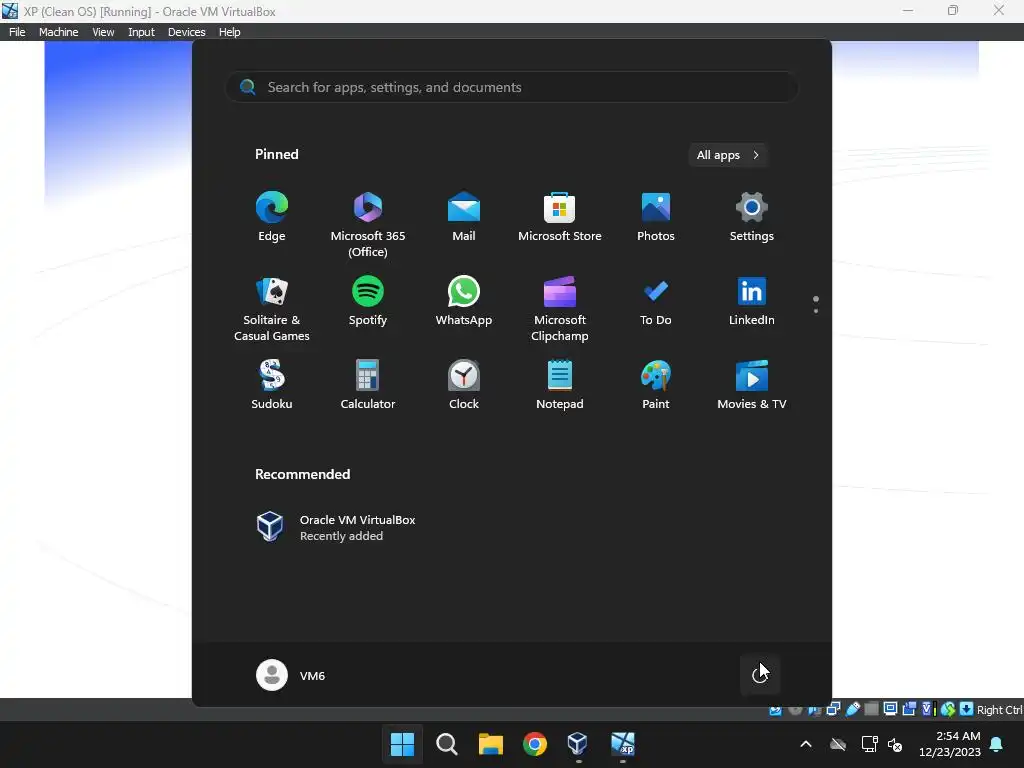Open the Input menu
The image size is (1024, 768).
coord(141,32)
